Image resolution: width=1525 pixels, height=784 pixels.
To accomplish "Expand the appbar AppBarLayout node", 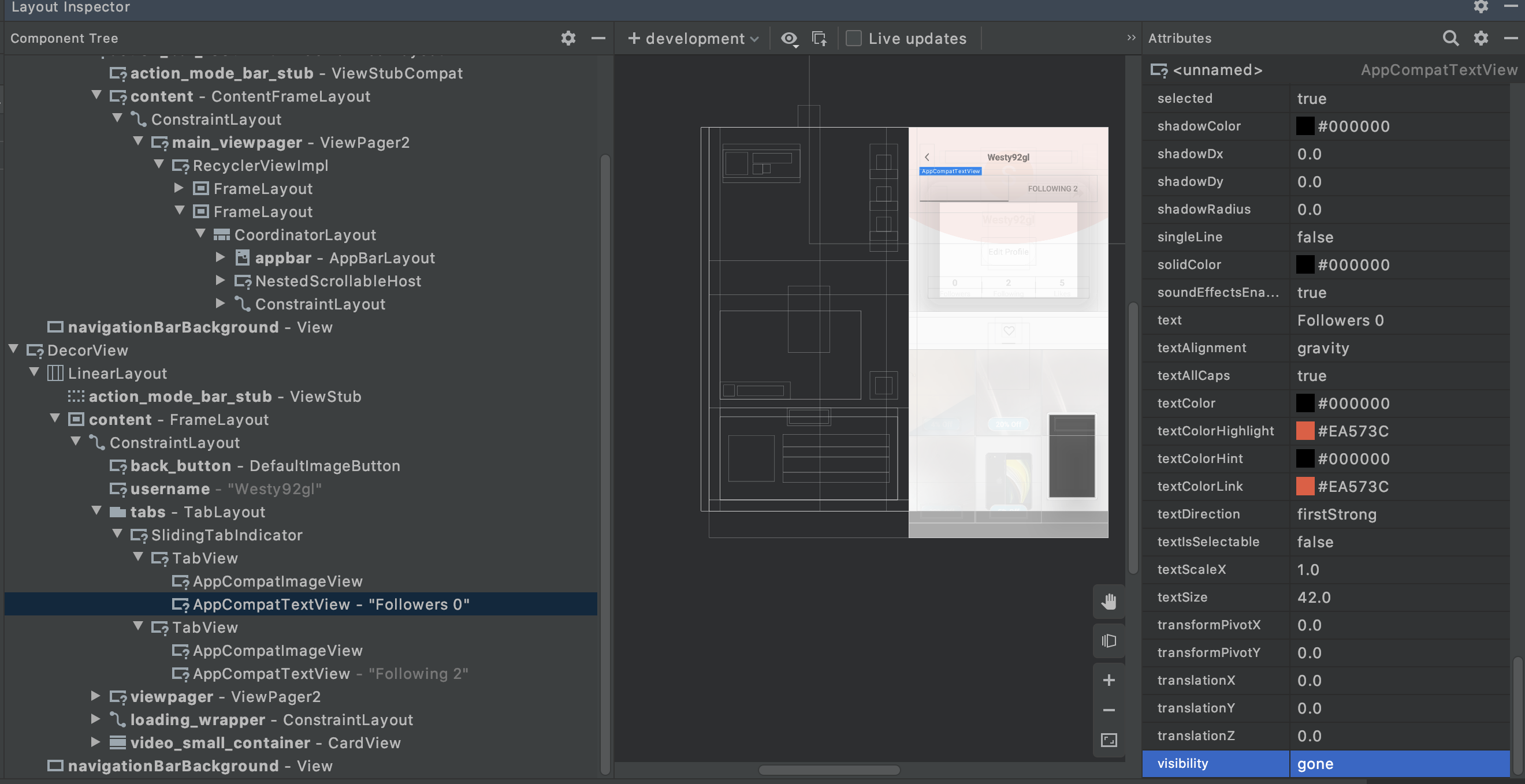I will [x=220, y=257].
